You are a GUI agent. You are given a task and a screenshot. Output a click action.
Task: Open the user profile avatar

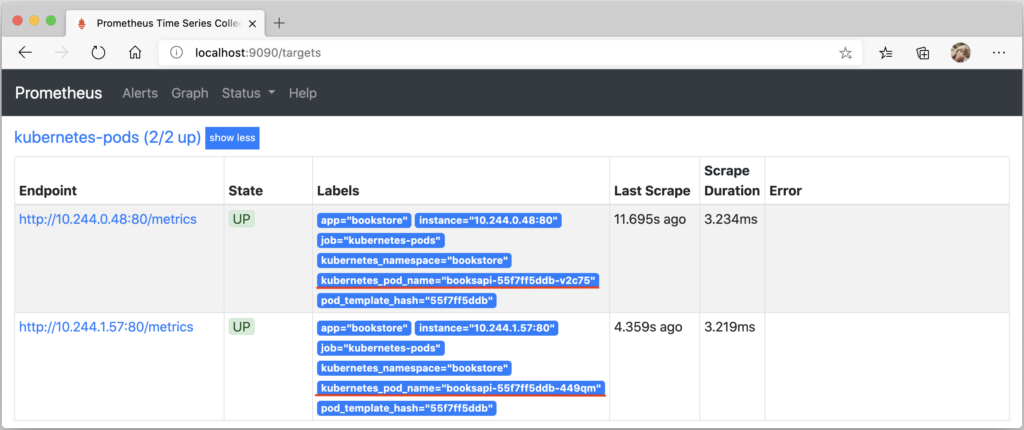point(960,53)
